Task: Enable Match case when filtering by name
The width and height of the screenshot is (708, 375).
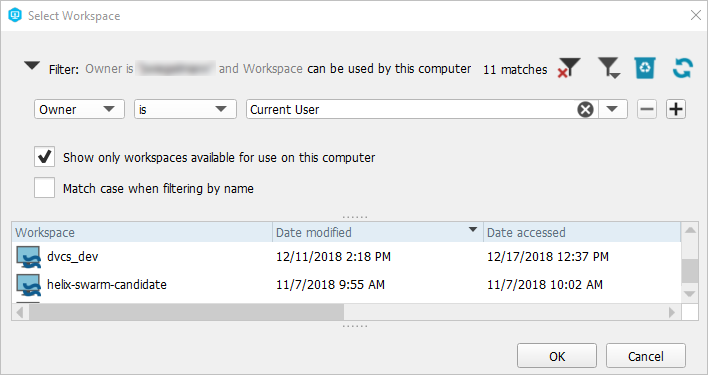Action: pos(44,188)
